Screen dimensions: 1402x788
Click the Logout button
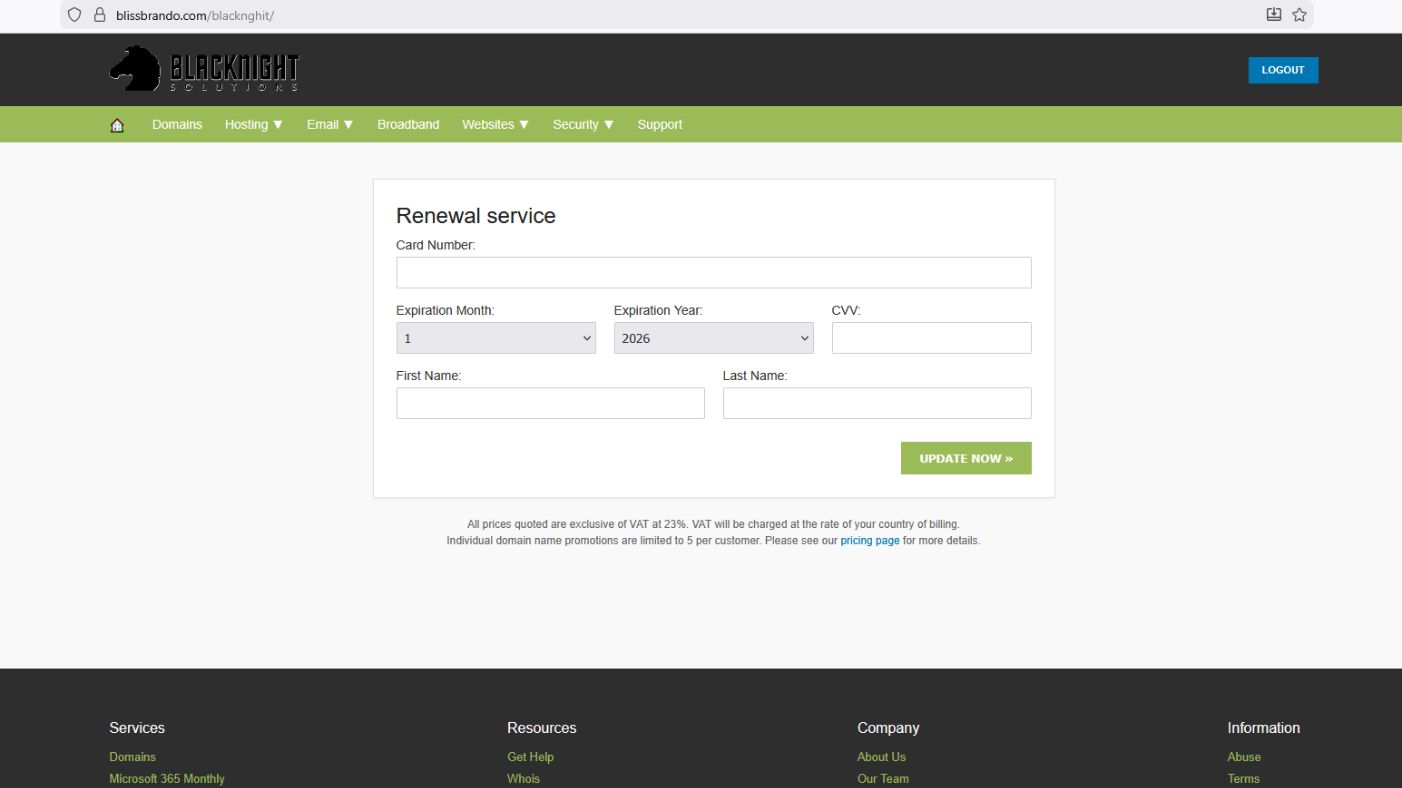[1282, 70]
